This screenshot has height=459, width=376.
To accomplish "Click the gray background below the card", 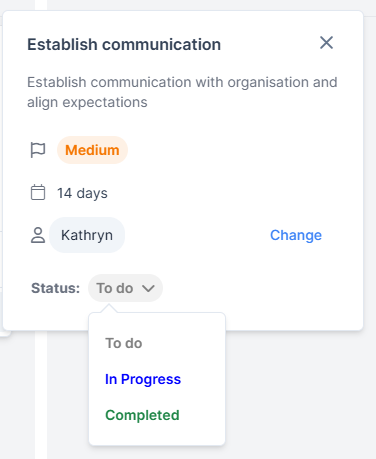I will pos(300,393).
